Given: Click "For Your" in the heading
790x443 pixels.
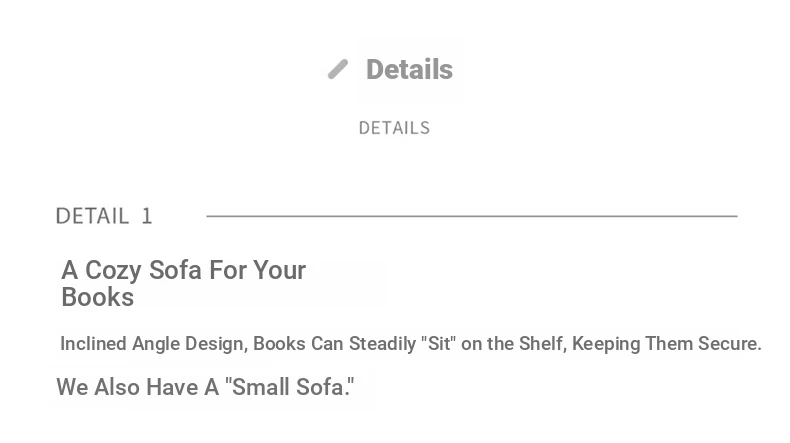Looking at the screenshot, I should (257, 270).
